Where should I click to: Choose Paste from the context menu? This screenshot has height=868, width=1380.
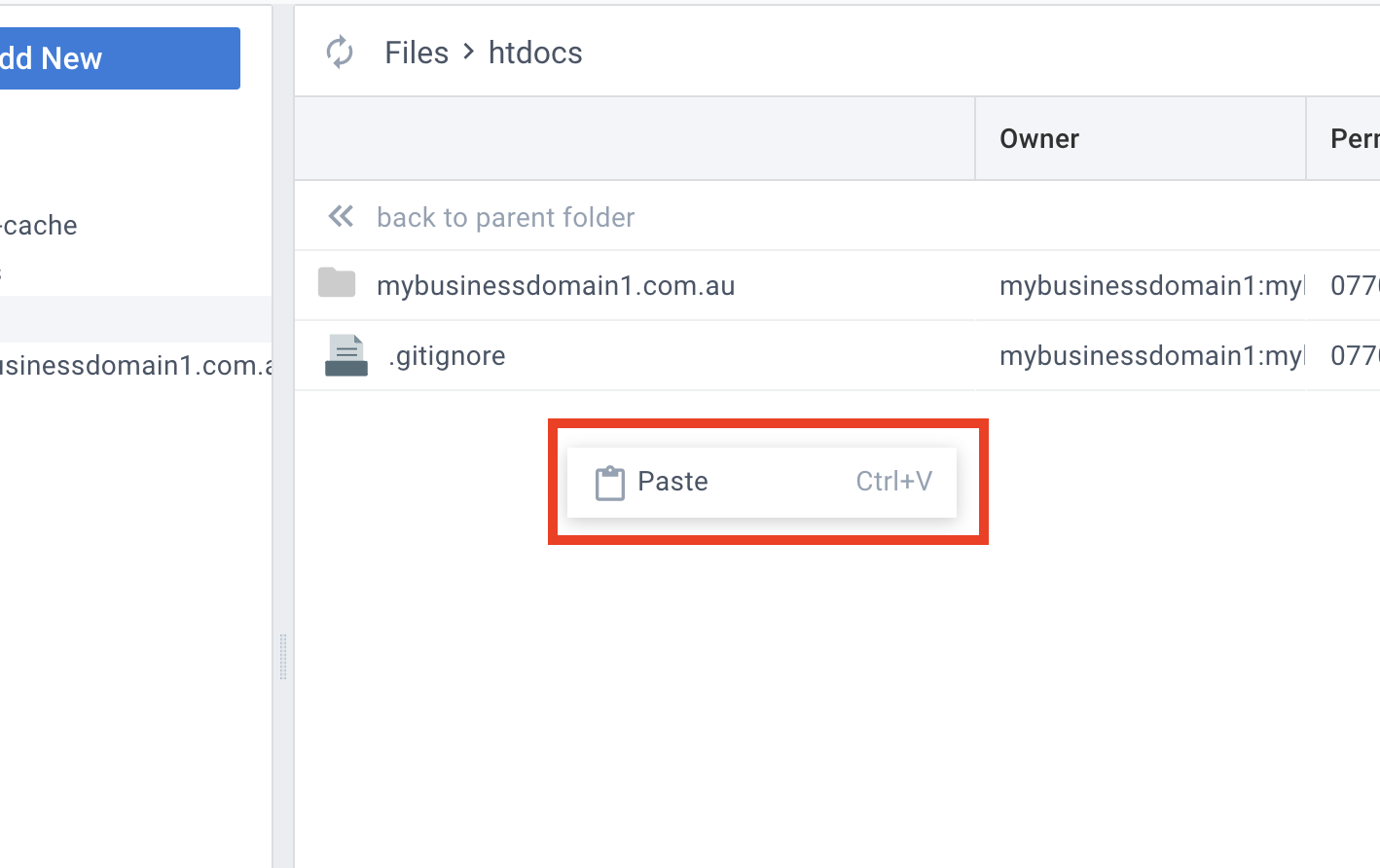point(672,482)
